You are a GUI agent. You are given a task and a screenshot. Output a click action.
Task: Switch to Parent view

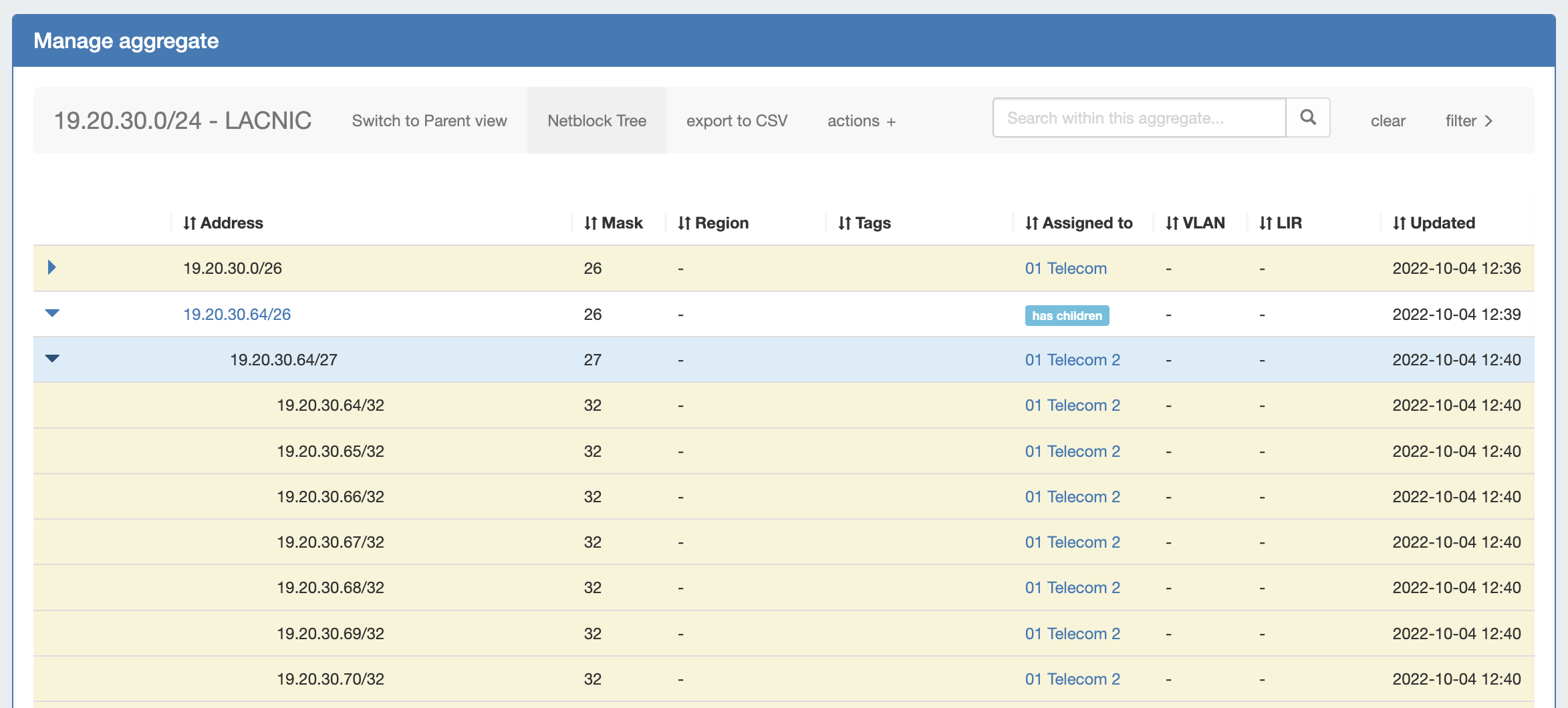429,121
